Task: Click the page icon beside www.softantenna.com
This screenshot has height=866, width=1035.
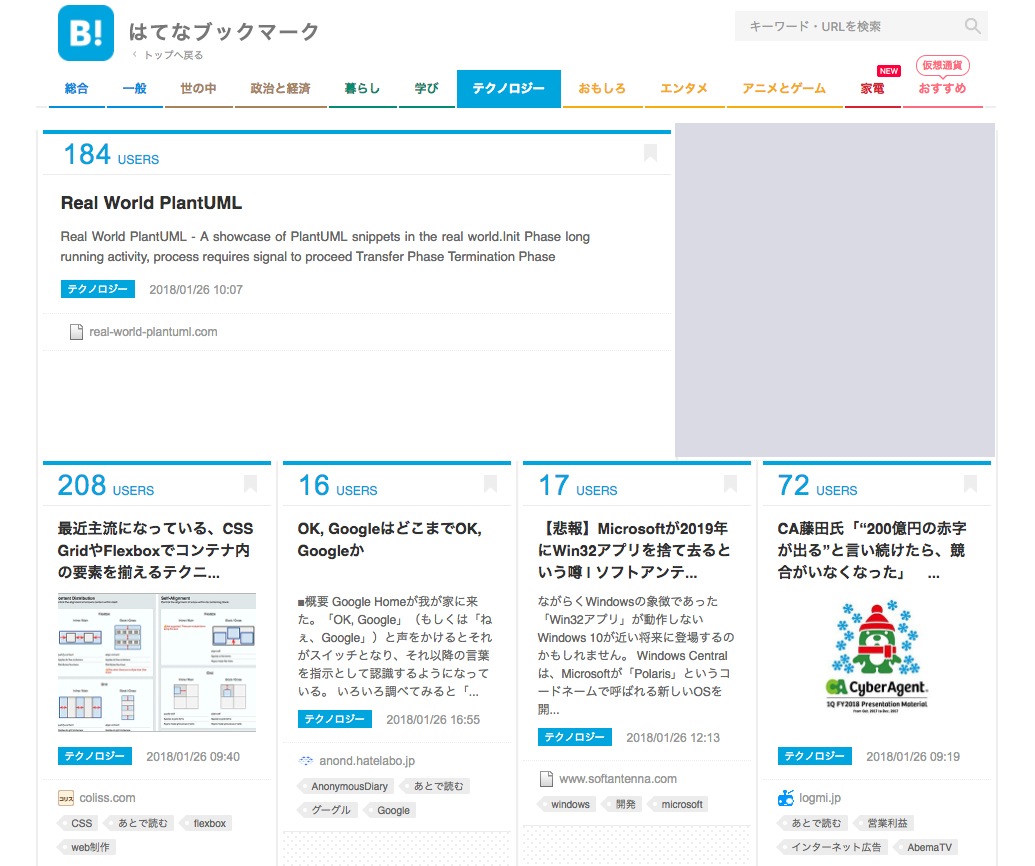Action: 547,779
